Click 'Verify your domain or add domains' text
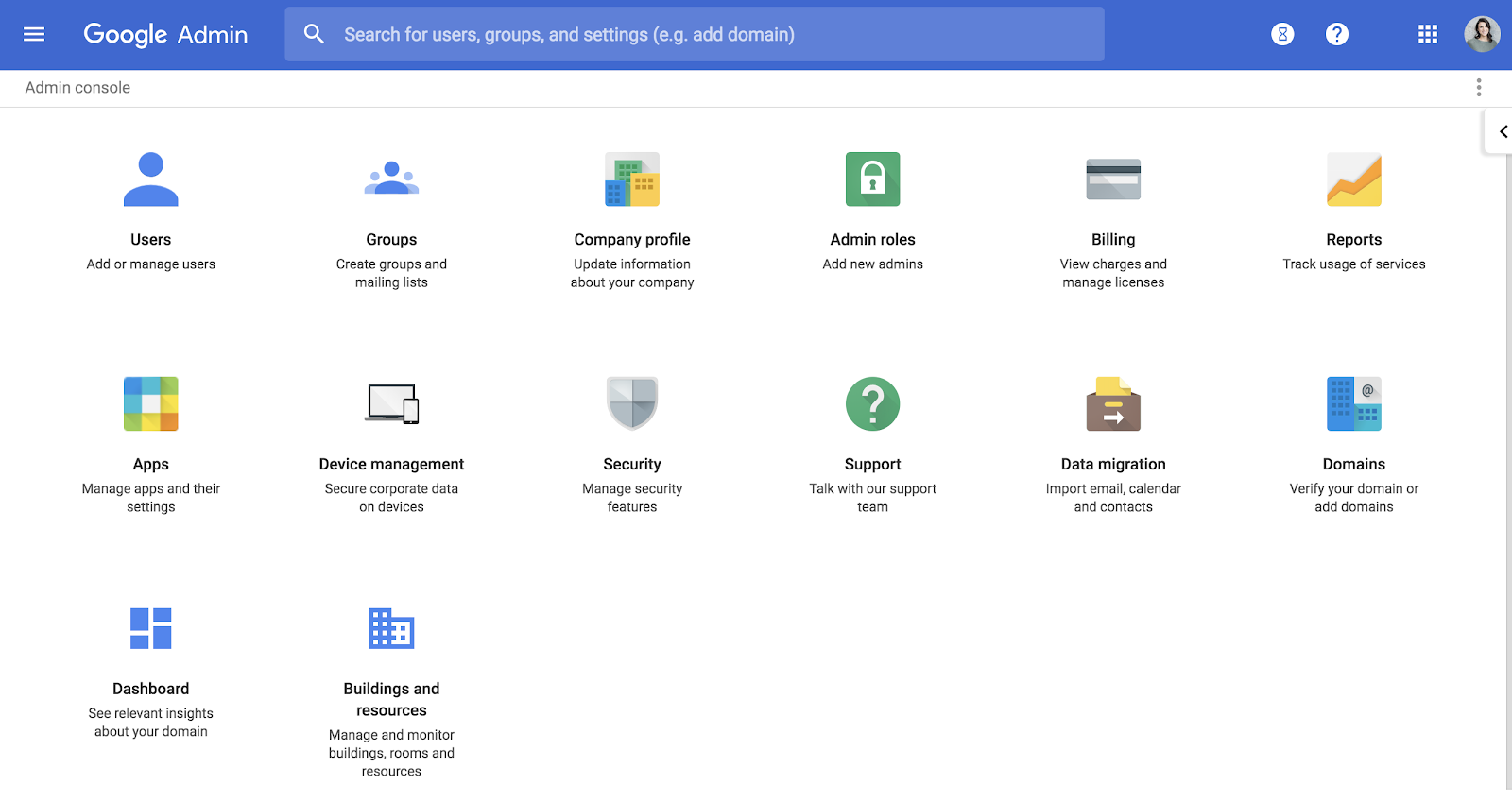Viewport: 1512px width, 802px height. pyautogui.click(x=1354, y=498)
